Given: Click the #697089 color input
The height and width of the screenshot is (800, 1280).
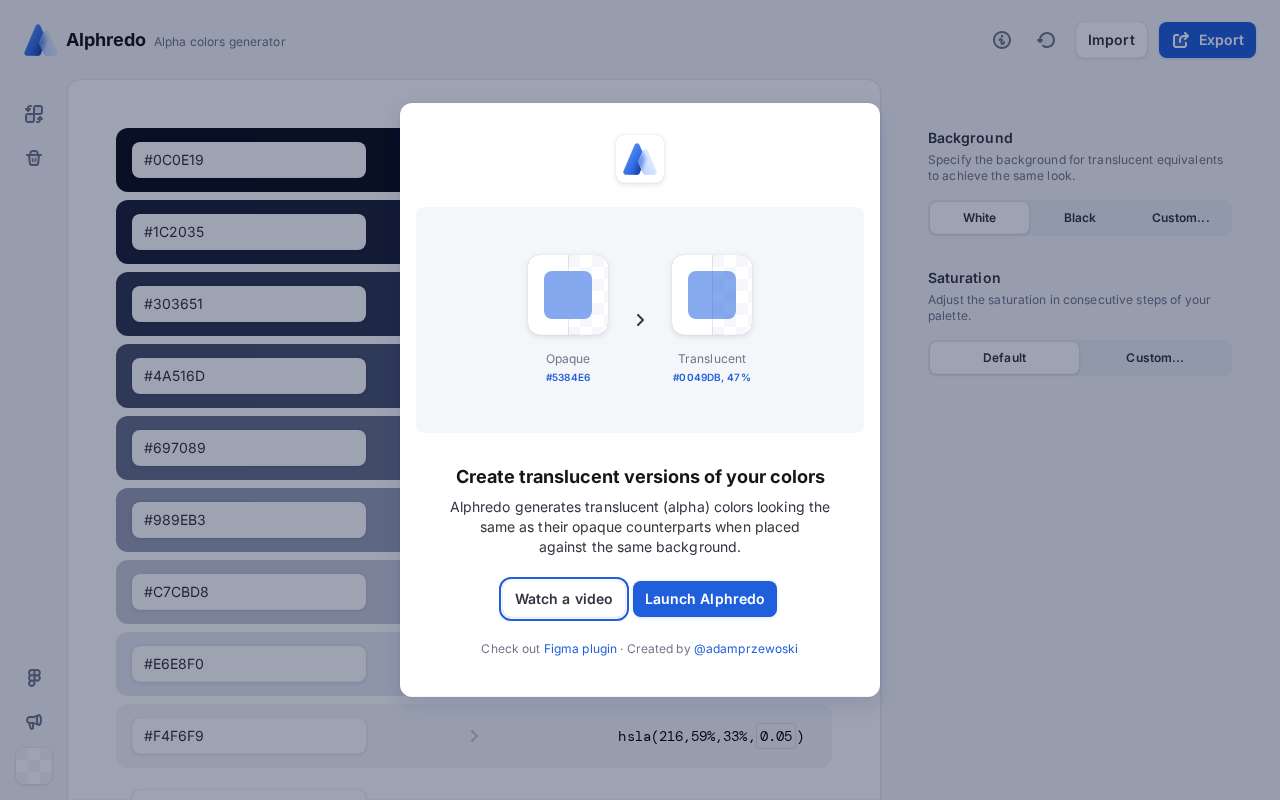Looking at the screenshot, I should point(249,448).
